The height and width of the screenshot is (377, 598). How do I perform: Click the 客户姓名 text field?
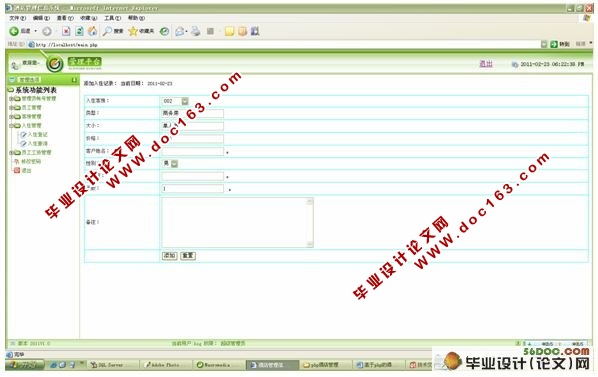[193, 151]
